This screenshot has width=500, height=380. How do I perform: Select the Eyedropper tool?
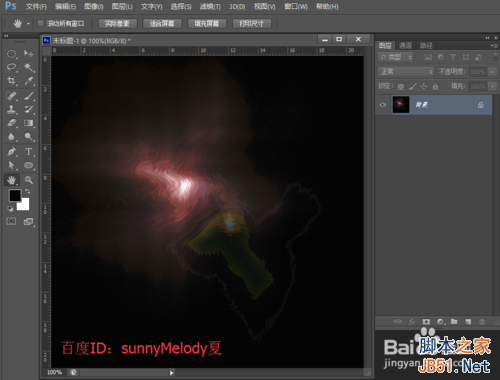(29, 81)
